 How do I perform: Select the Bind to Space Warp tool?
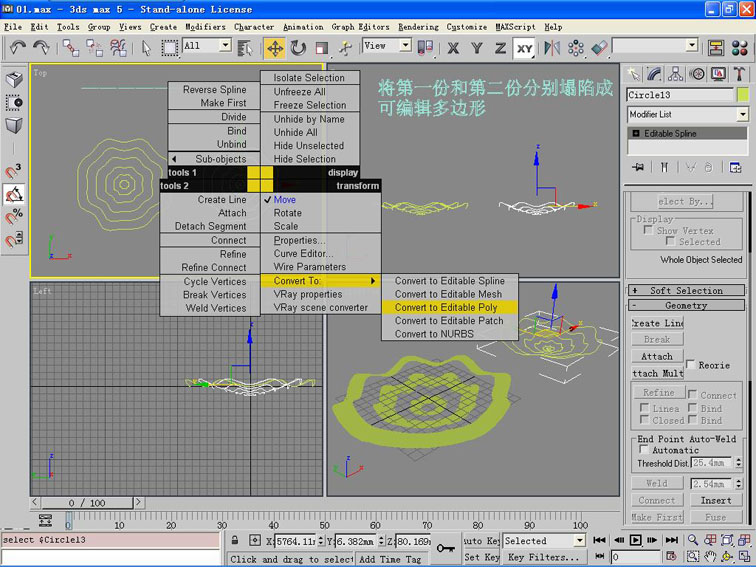click(x=118, y=48)
